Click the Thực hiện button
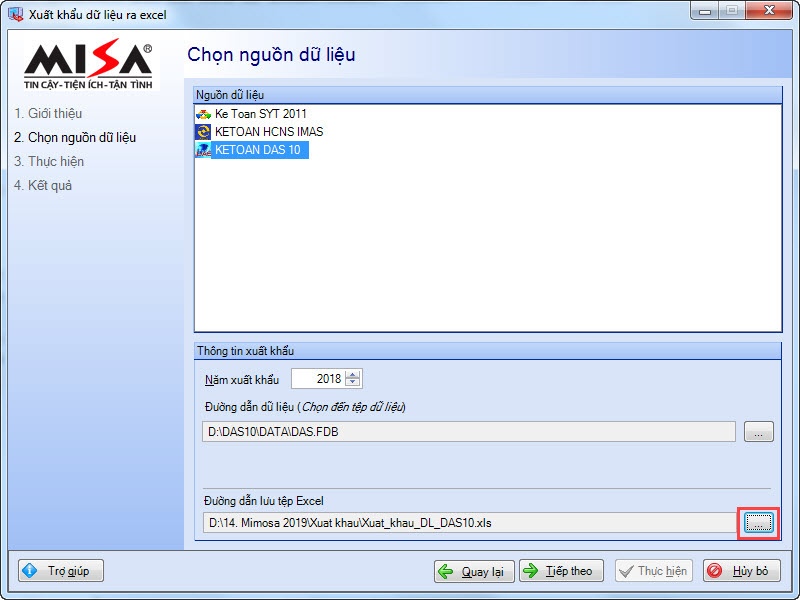The image size is (800, 600). tap(654, 571)
